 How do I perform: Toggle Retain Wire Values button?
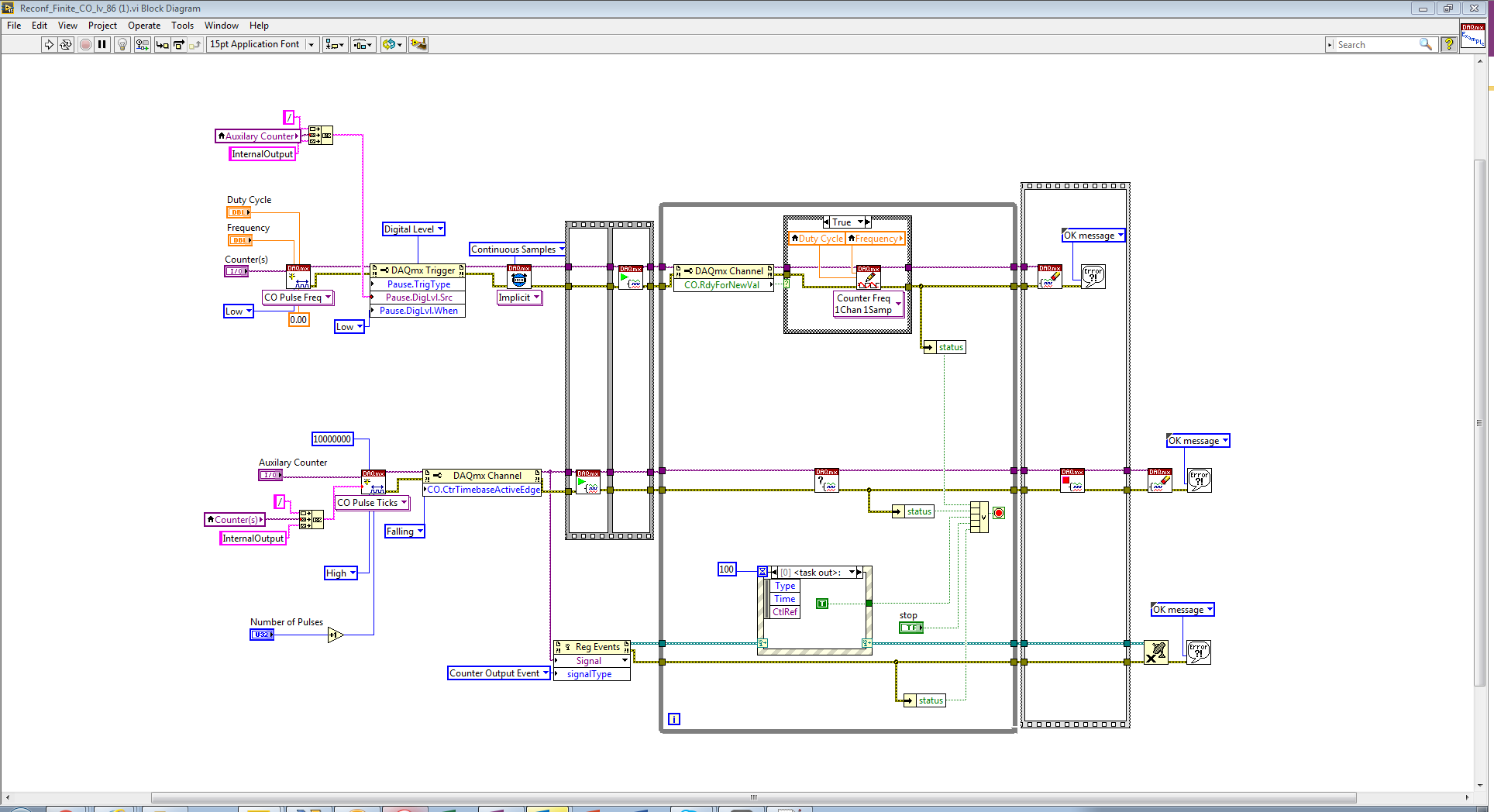[x=143, y=44]
